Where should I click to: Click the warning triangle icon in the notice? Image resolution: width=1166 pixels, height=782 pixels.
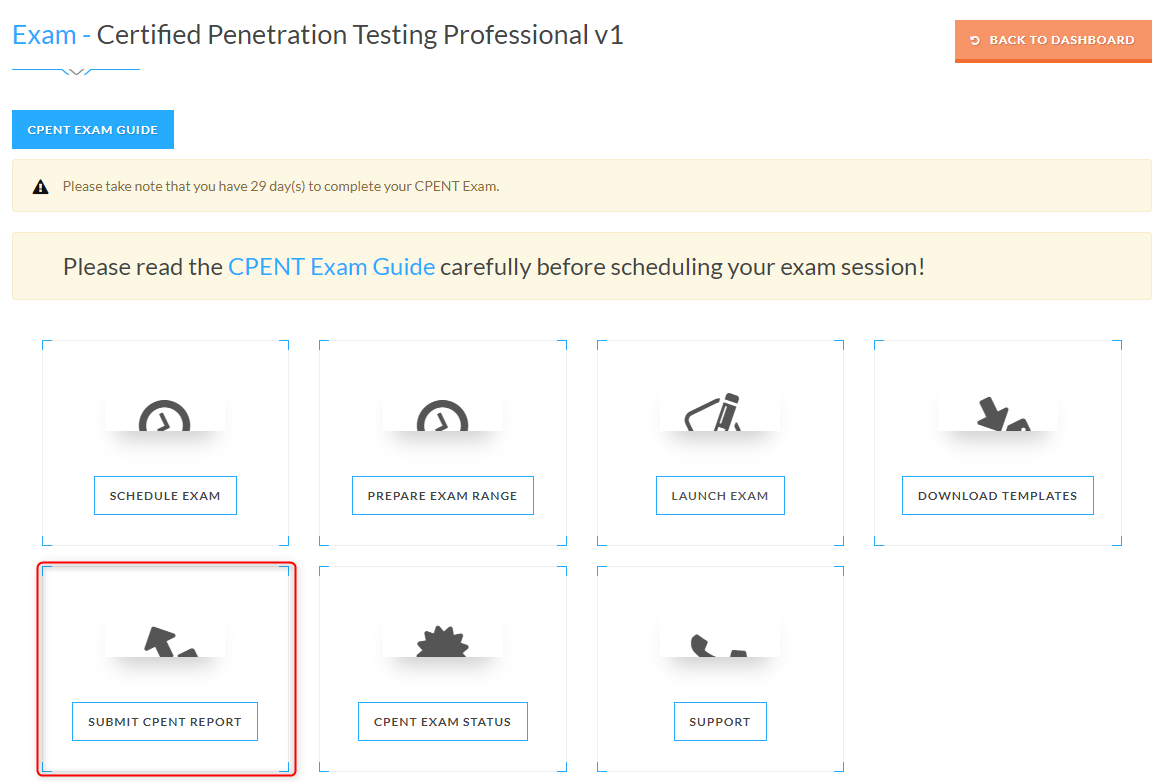coord(40,186)
